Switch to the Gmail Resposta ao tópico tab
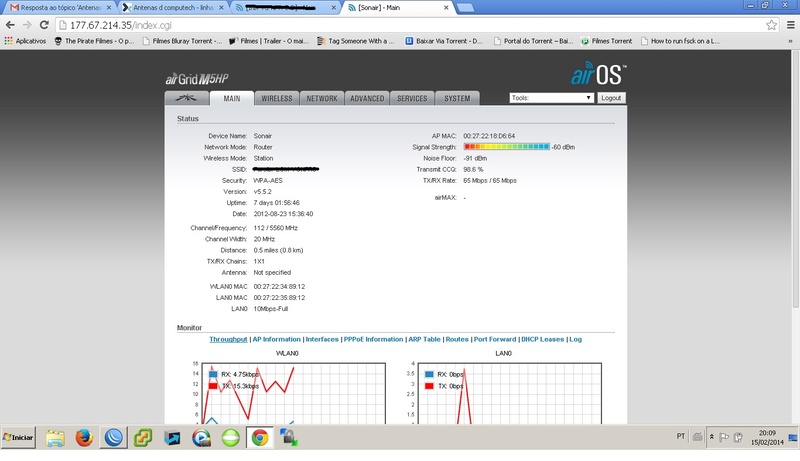The image size is (800, 461). [x=60, y=8]
